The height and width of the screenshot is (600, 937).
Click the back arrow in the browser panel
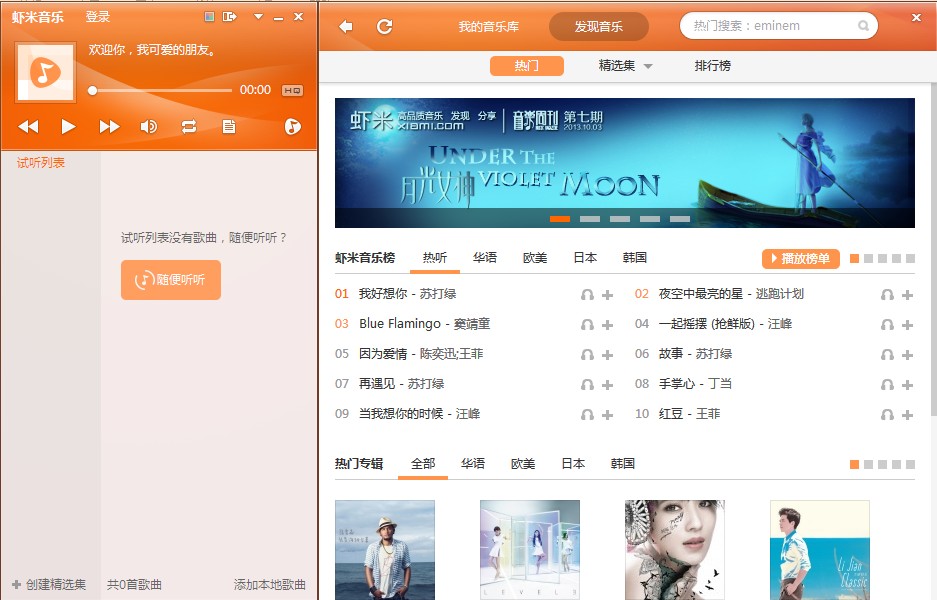pyautogui.click(x=346, y=26)
